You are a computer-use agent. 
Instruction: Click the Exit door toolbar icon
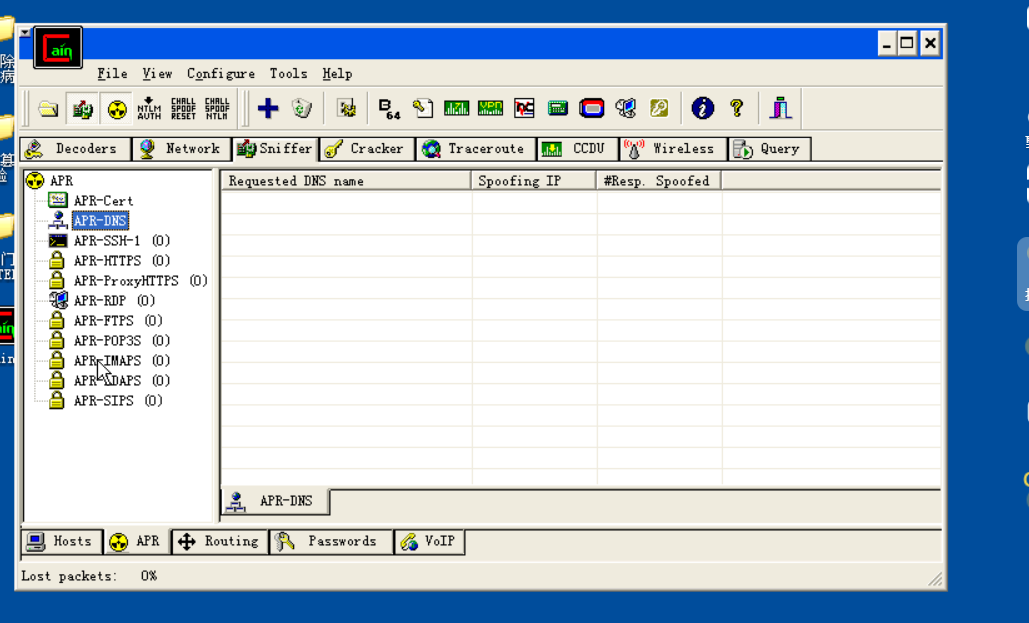click(x=780, y=108)
